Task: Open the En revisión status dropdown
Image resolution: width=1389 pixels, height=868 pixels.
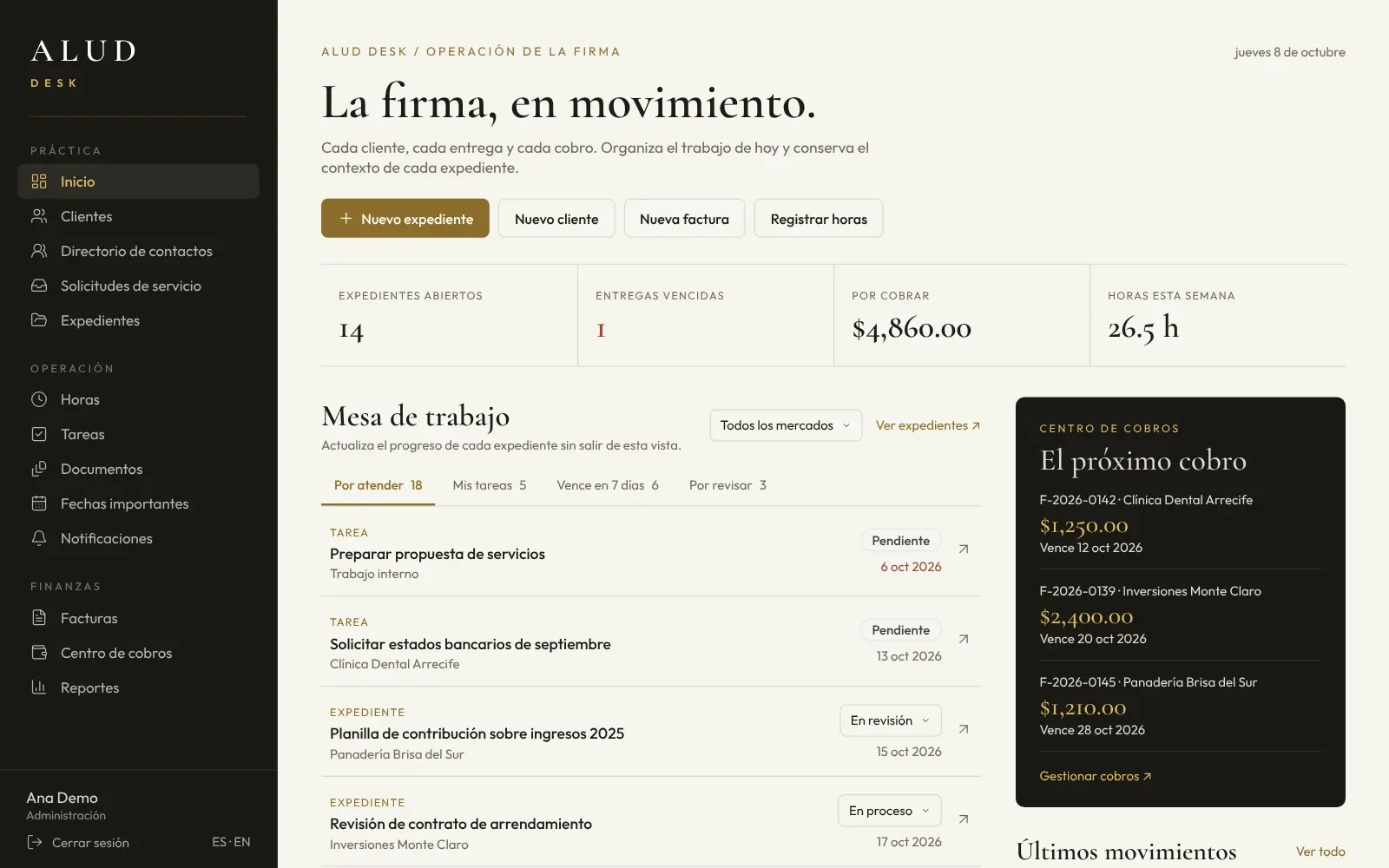Action: [891, 720]
